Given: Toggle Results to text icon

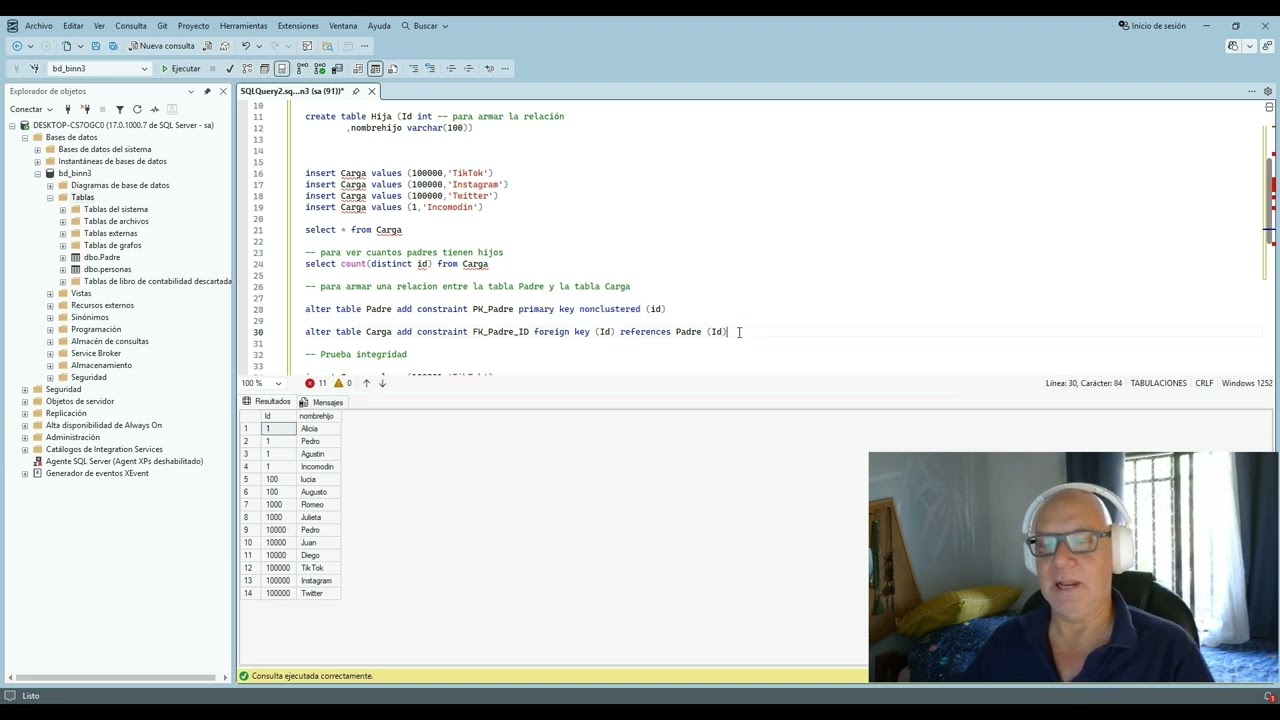Looking at the screenshot, I should tap(358, 69).
